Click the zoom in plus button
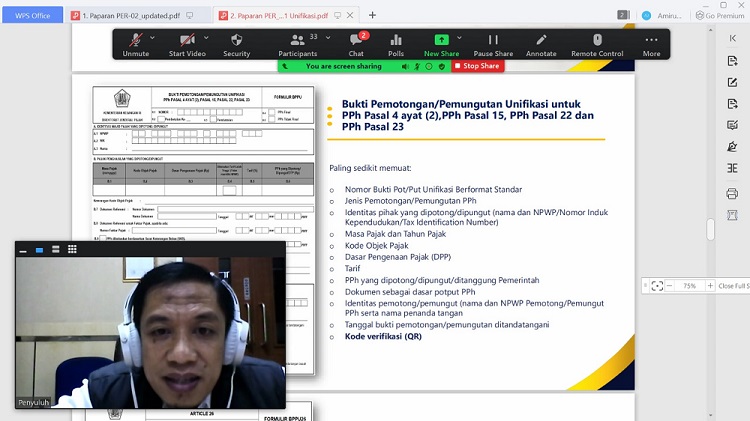 coord(711,285)
